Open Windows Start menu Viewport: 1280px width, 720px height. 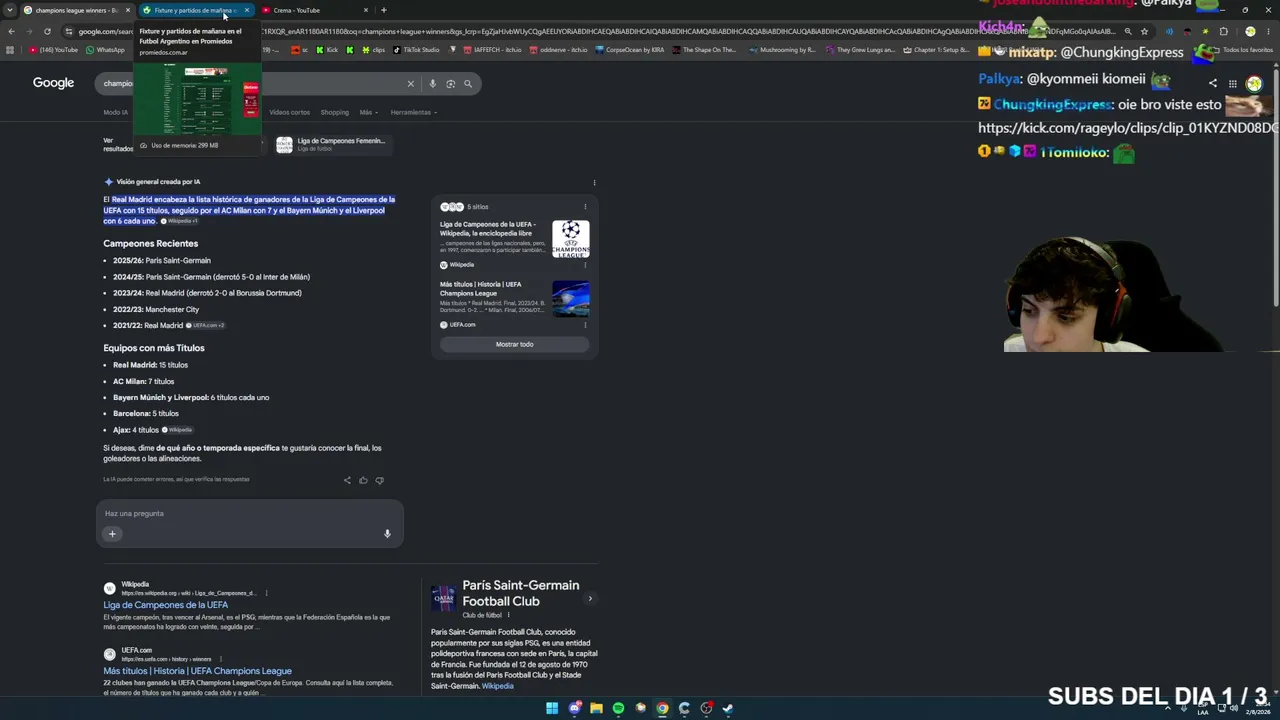[x=551, y=708]
